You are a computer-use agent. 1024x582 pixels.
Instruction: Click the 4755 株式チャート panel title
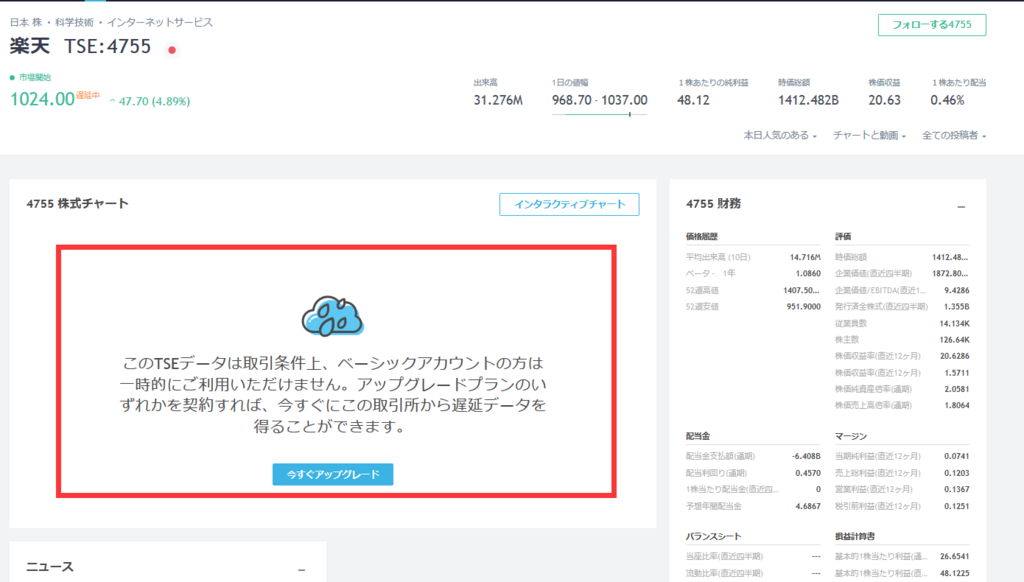[x=78, y=204]
